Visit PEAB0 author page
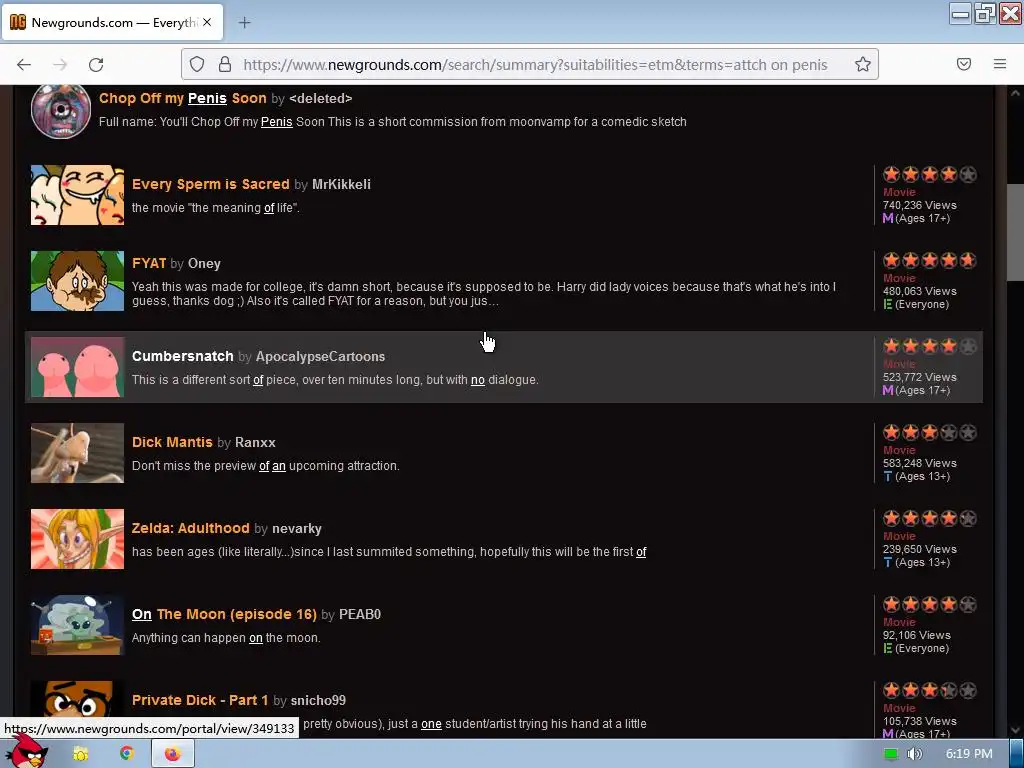 [x=360, y=614]
